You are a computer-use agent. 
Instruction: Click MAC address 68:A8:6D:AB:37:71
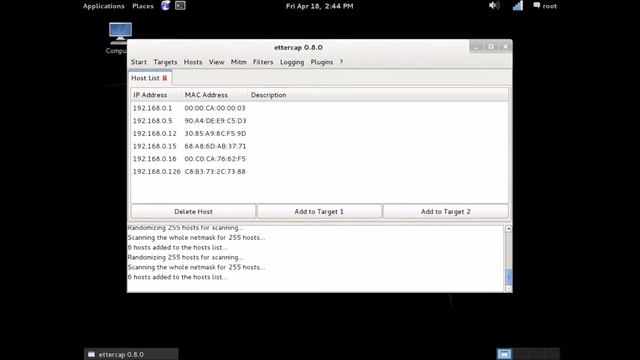click(x=216, y=146)
